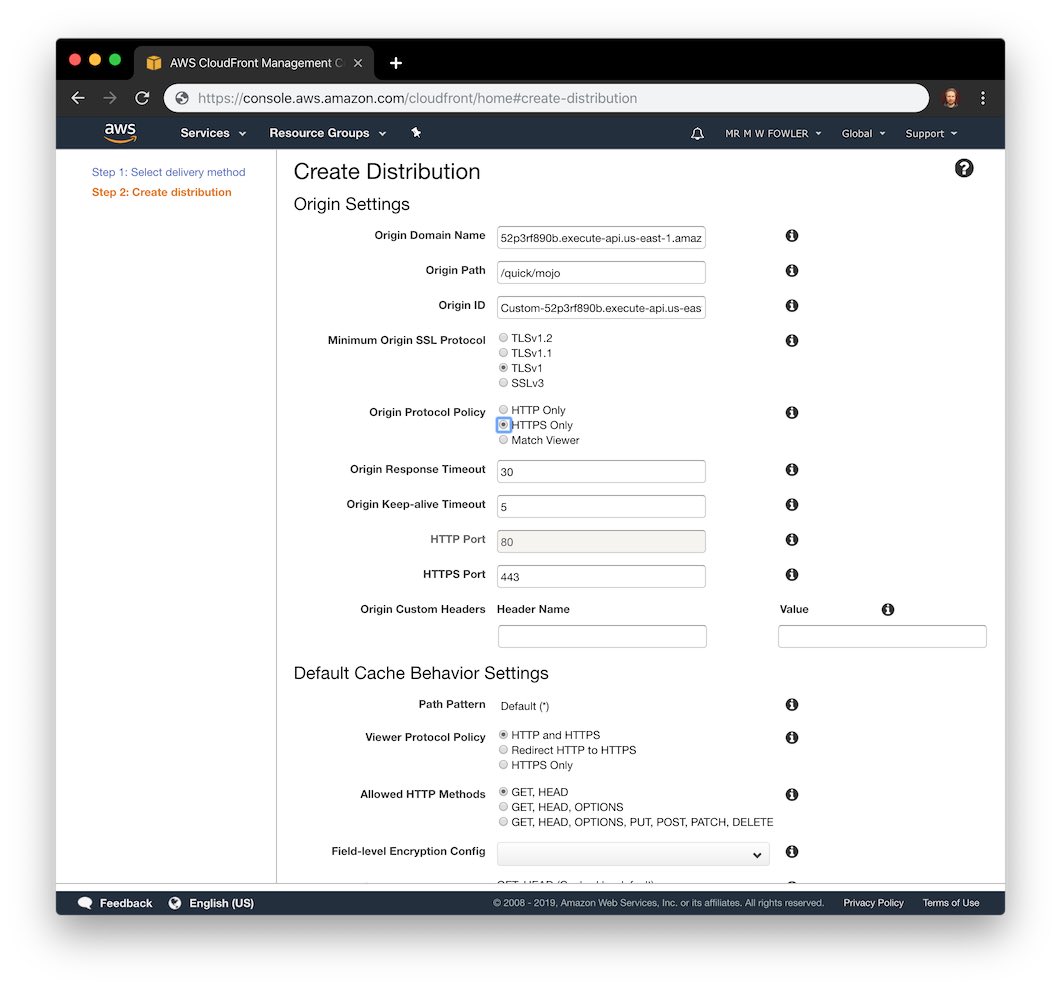Go to Step 1: Select delivery method
Viewport: 1061px width, 989px height.
click(168, 172)
